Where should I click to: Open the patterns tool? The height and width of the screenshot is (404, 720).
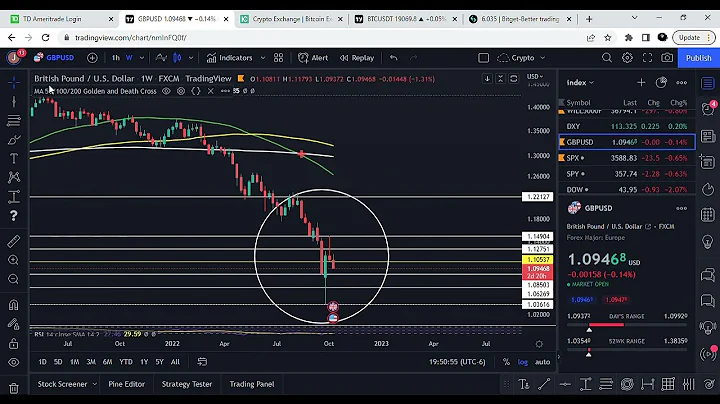(14, 177)
